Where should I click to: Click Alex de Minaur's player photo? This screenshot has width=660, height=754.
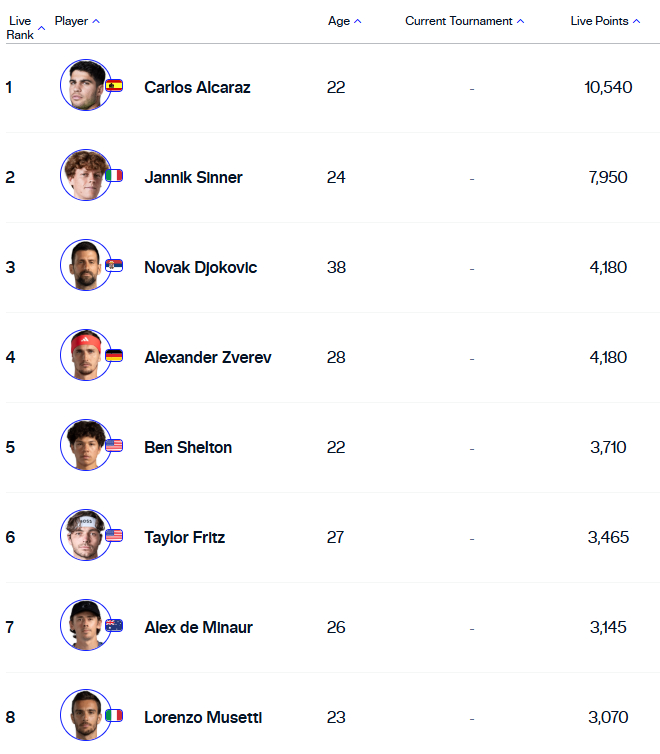(86, 625)
